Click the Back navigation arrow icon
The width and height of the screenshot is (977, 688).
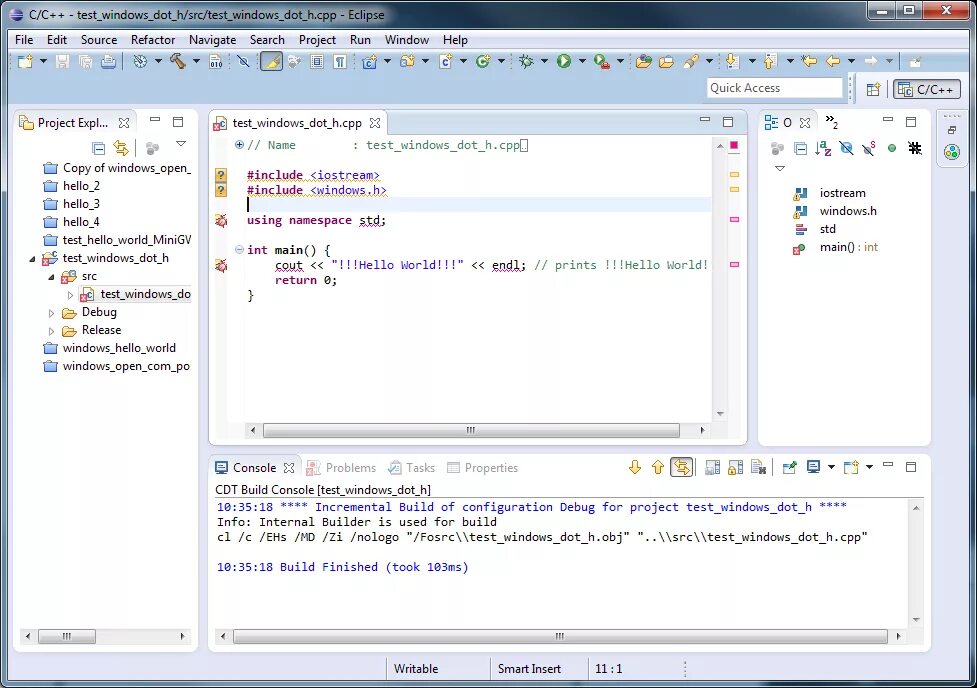833,61
